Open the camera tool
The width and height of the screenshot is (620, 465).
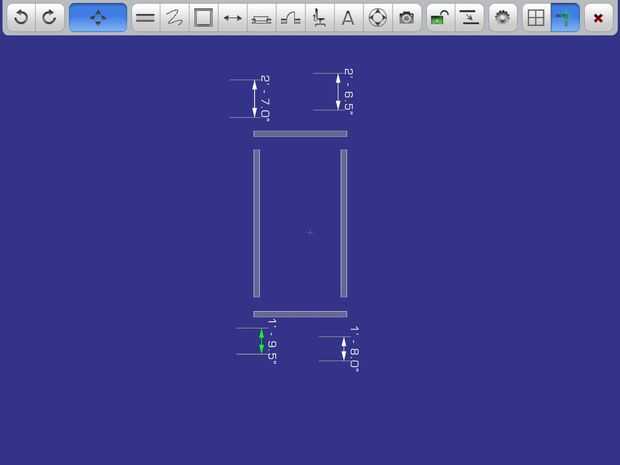click(x=406, y=17)
